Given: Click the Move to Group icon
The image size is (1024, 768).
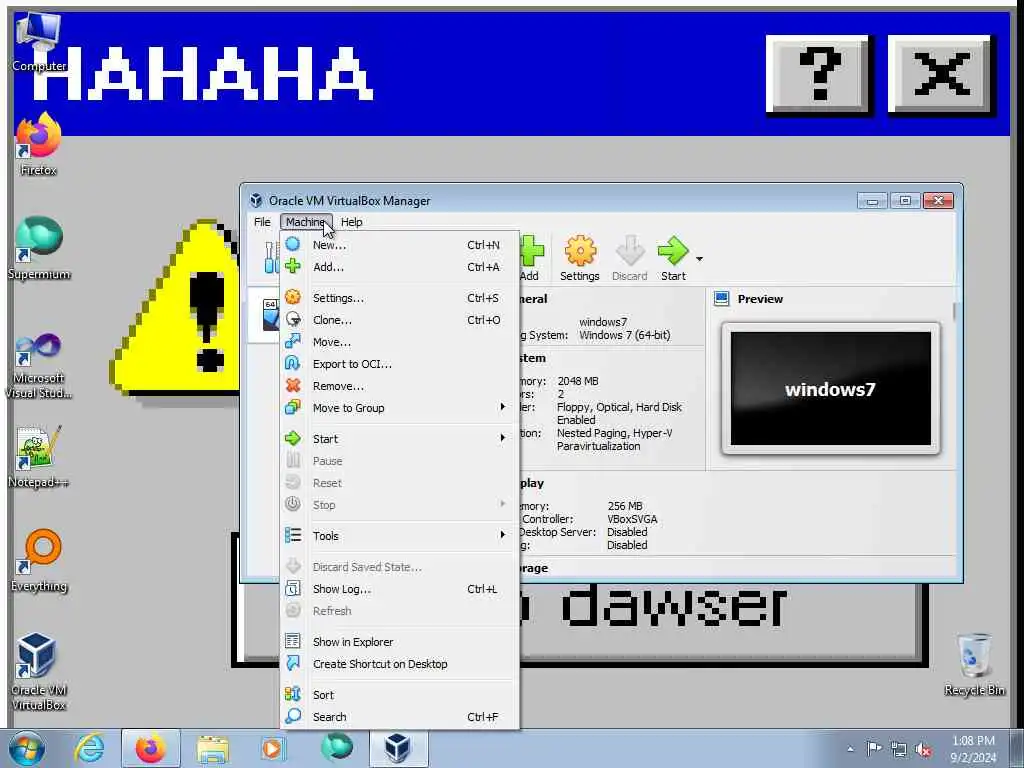Looking at the screenshot, I should click(293, 407).
